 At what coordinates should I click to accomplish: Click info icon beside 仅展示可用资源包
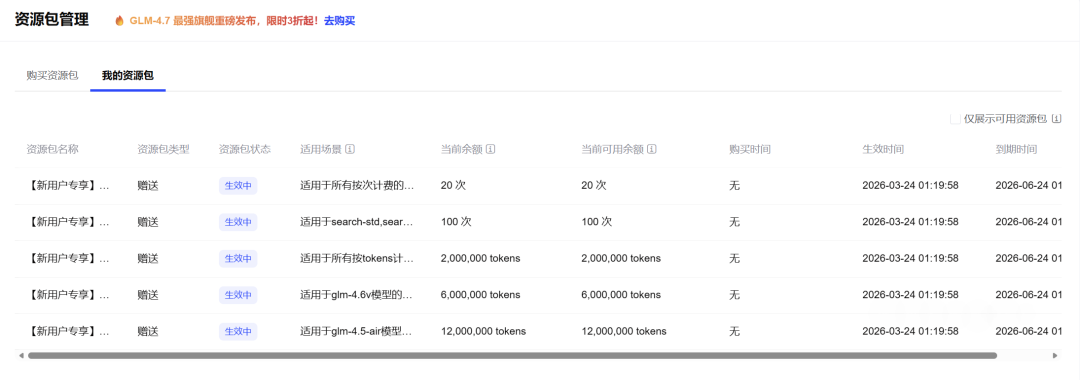(x=1057, y=119)
